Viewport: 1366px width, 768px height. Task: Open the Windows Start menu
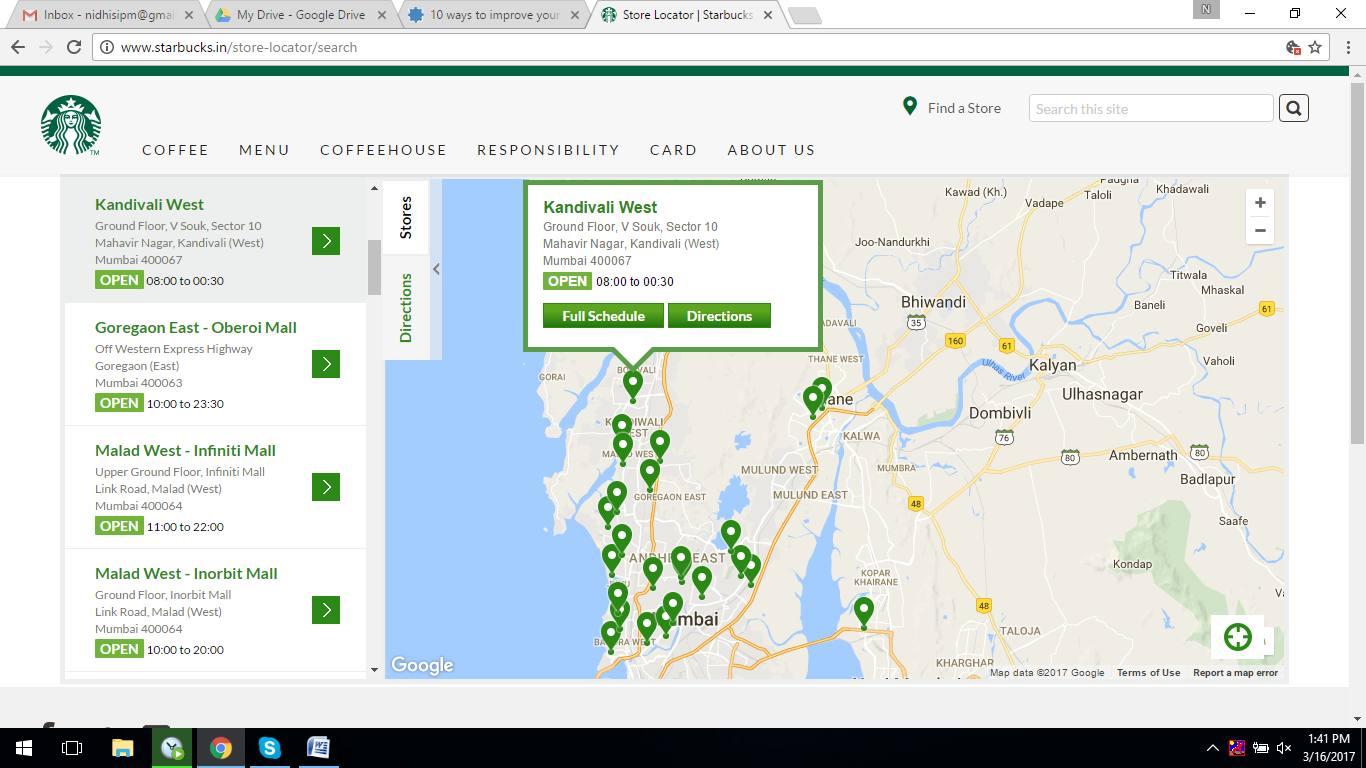coord(24,747)
